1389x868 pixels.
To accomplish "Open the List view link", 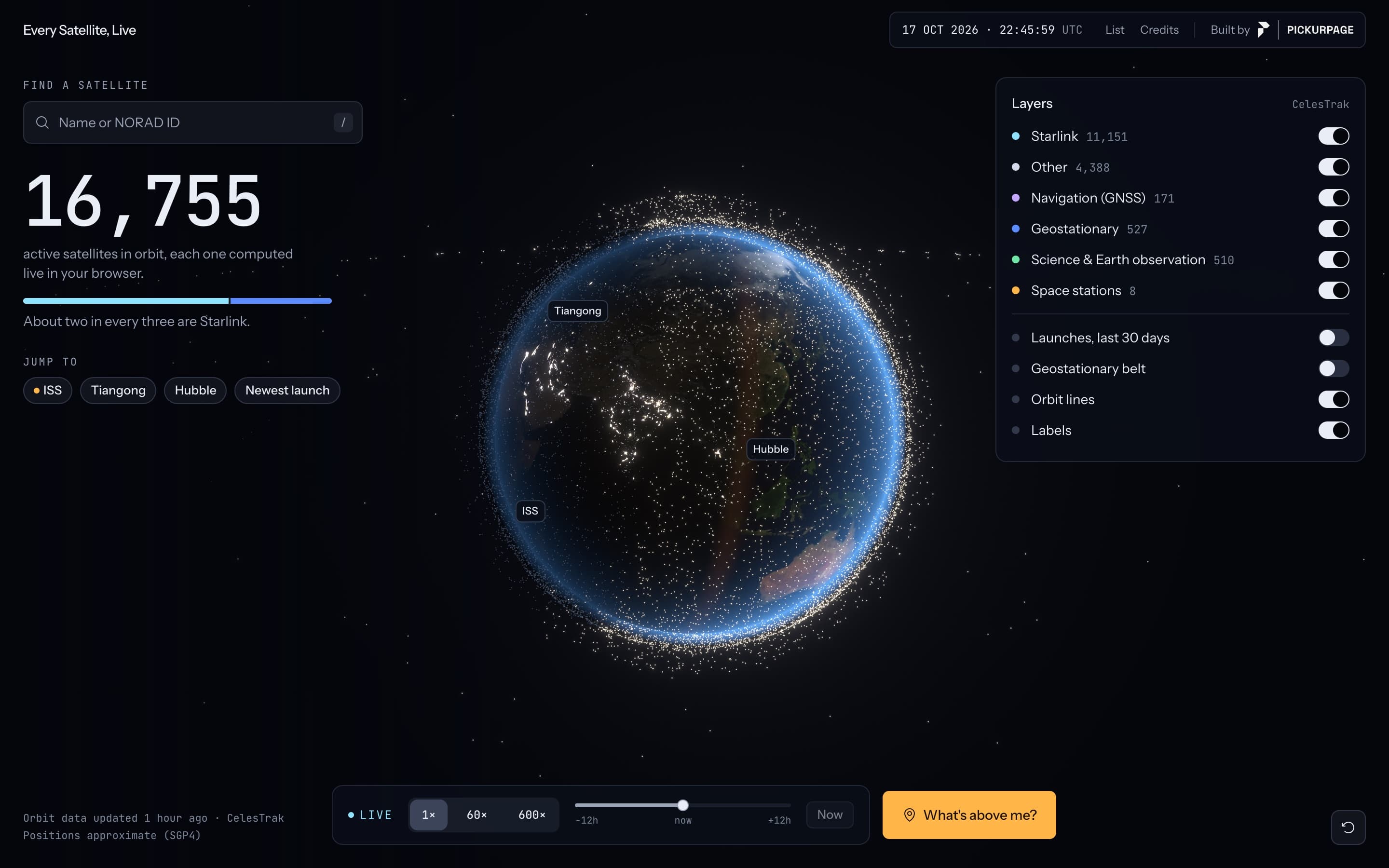I will pos(1114,30).
